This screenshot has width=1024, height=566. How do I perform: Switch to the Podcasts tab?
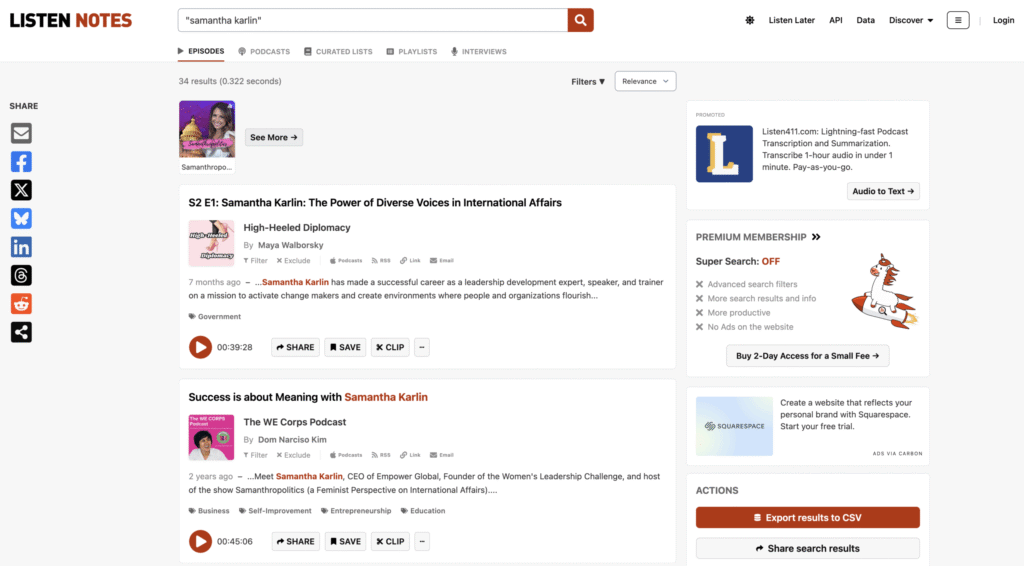click(x=264, y=52)
